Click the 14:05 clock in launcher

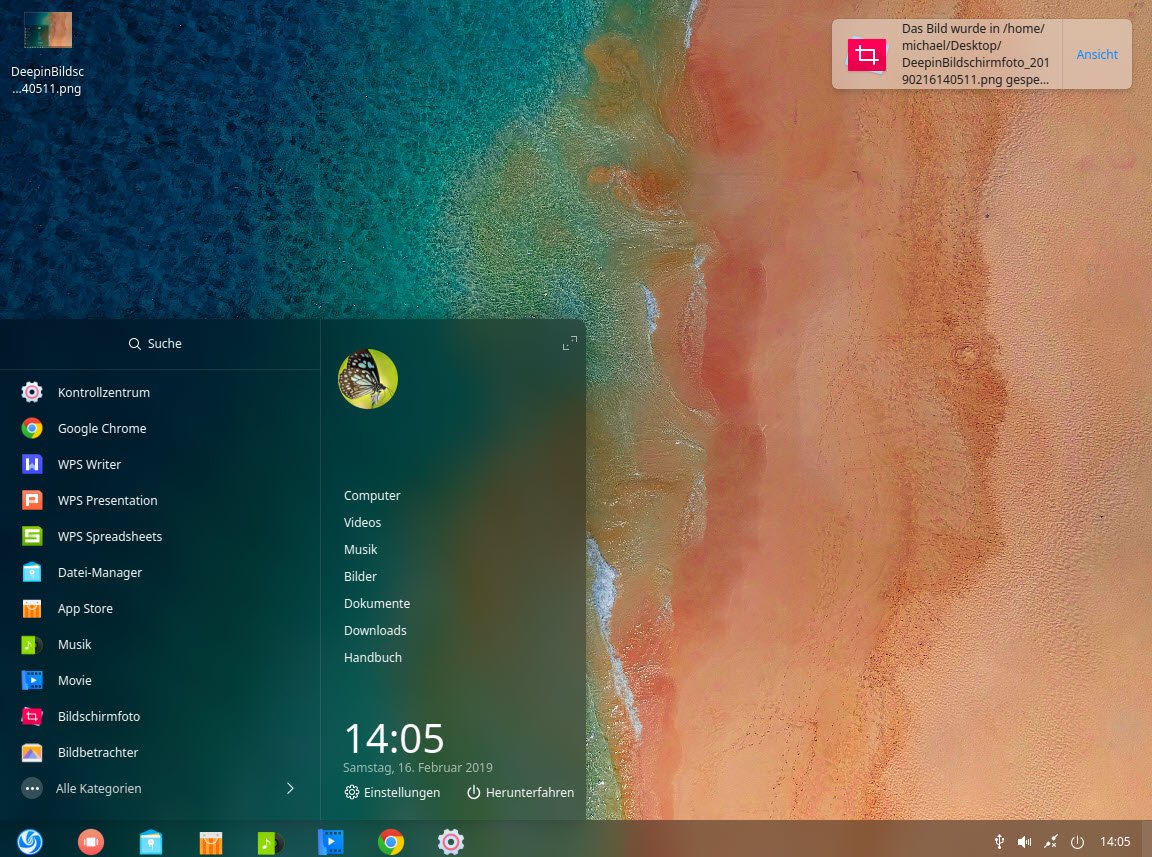click(394, 738)
